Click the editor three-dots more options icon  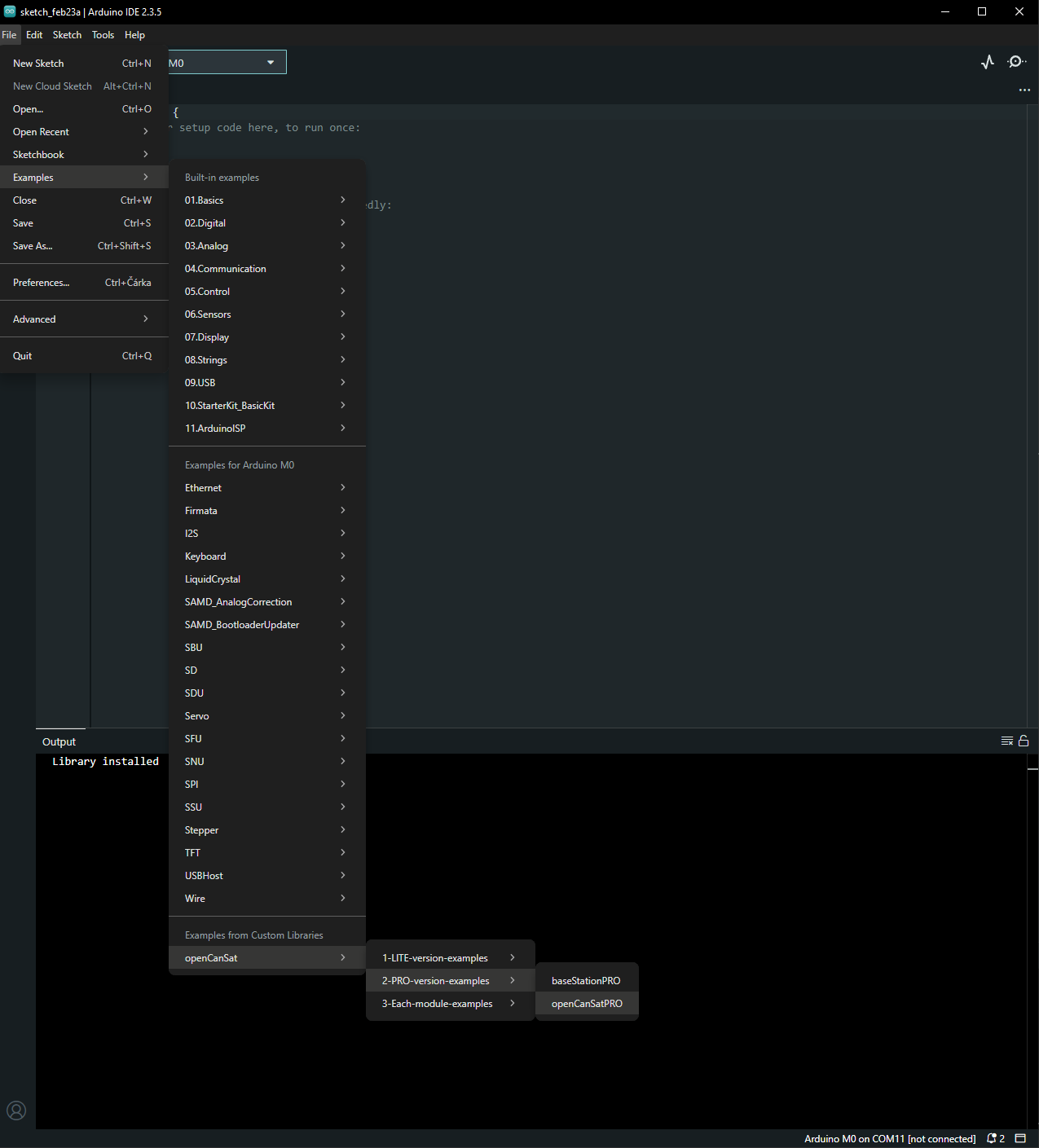(1024, 90)
